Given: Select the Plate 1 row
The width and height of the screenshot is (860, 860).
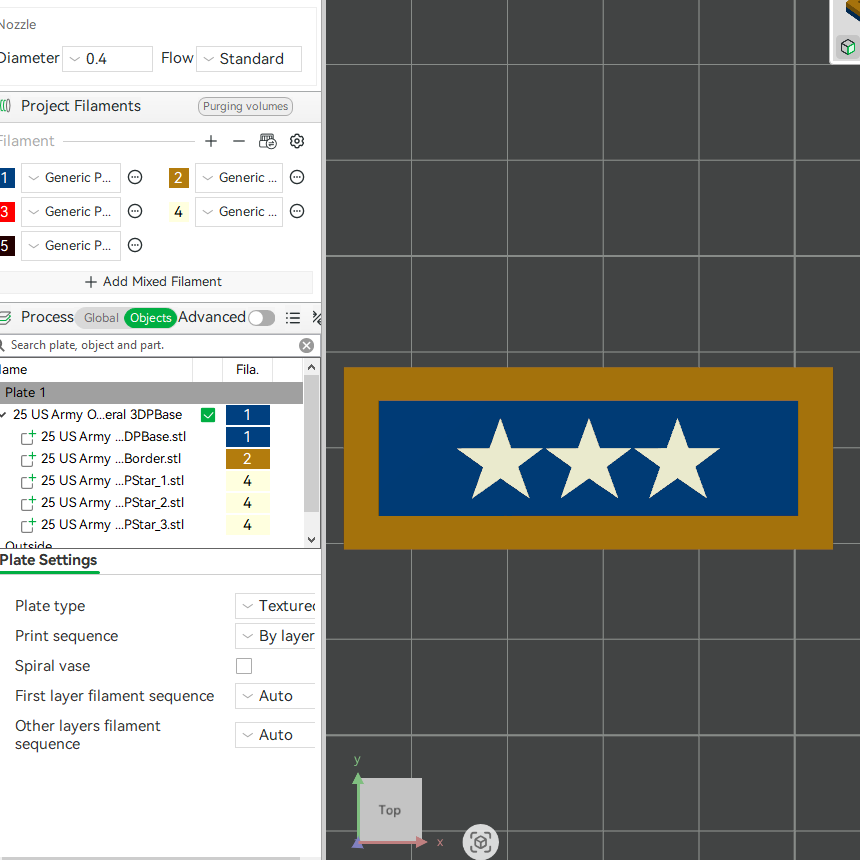Looking at the screenshot, I should pyautogui.click(x=151, y=393).
